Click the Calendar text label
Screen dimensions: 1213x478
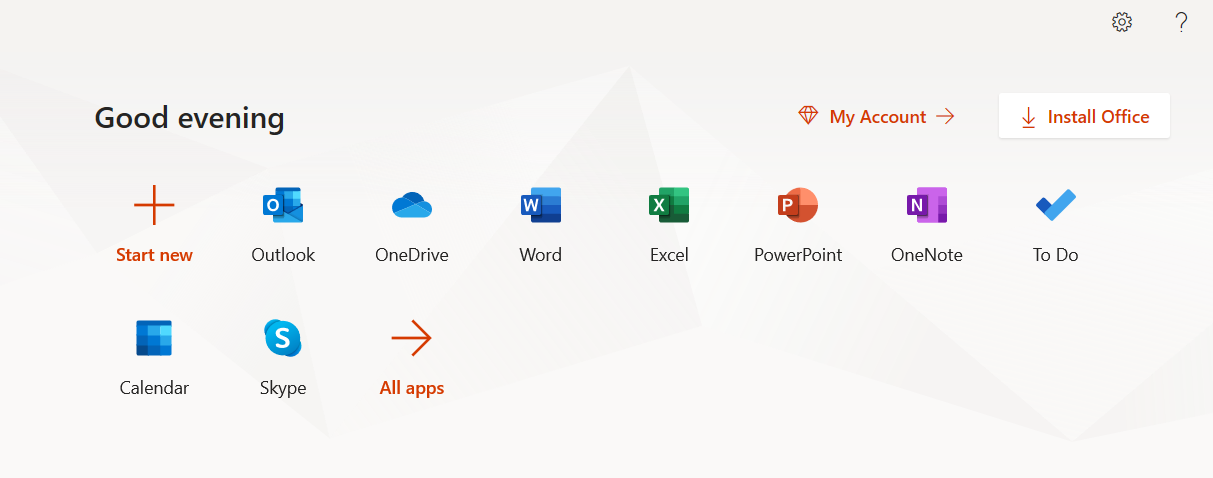154,388
